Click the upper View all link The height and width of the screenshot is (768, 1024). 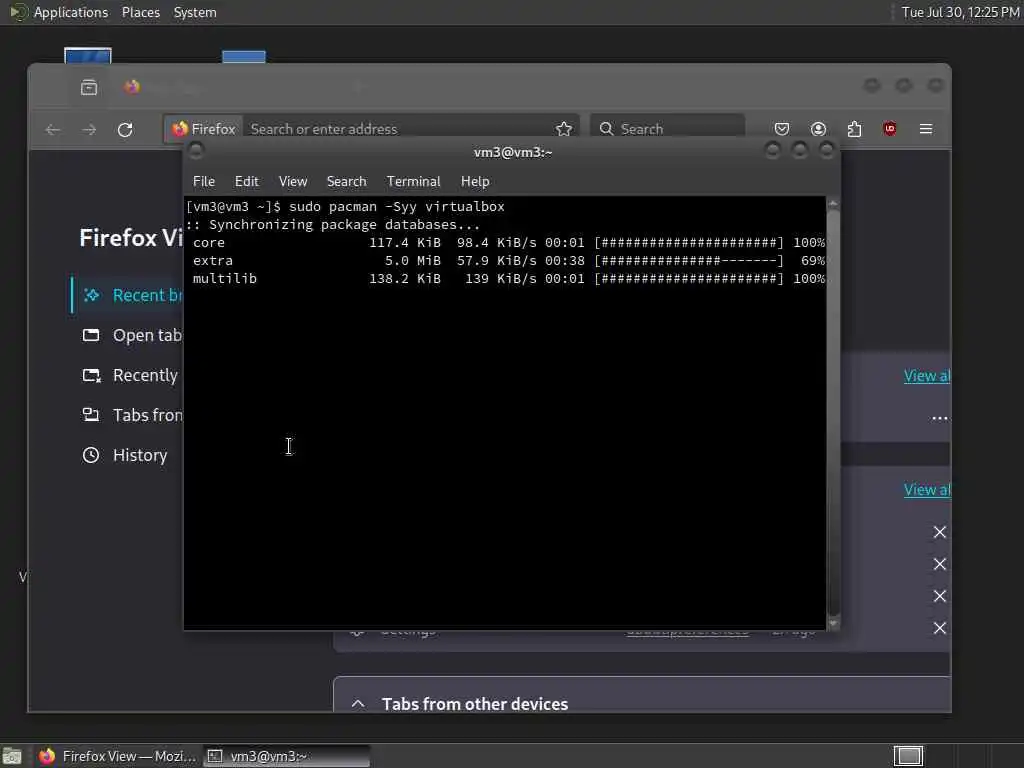coord(927,376)
